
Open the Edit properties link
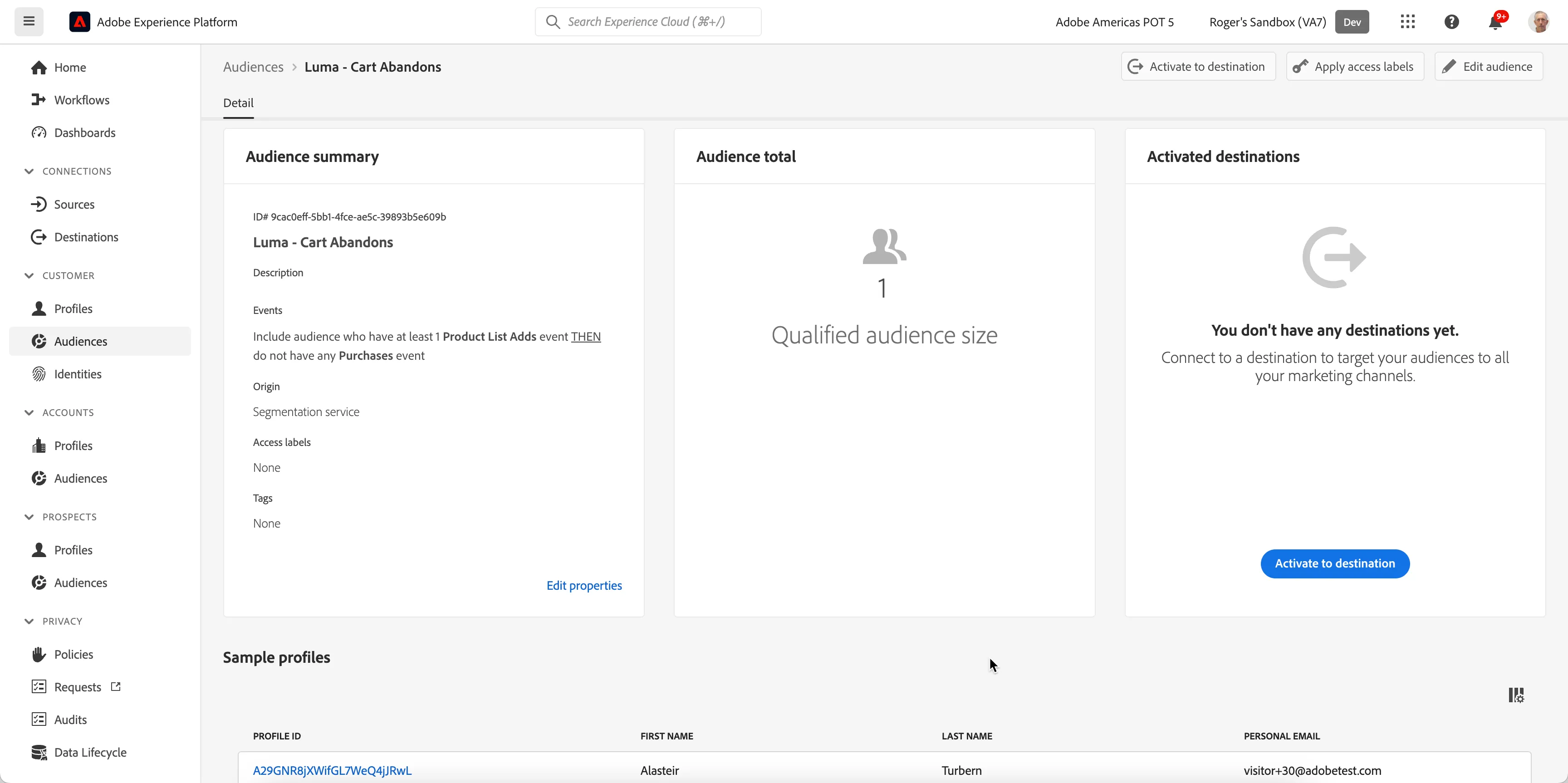tap(584, 585)
